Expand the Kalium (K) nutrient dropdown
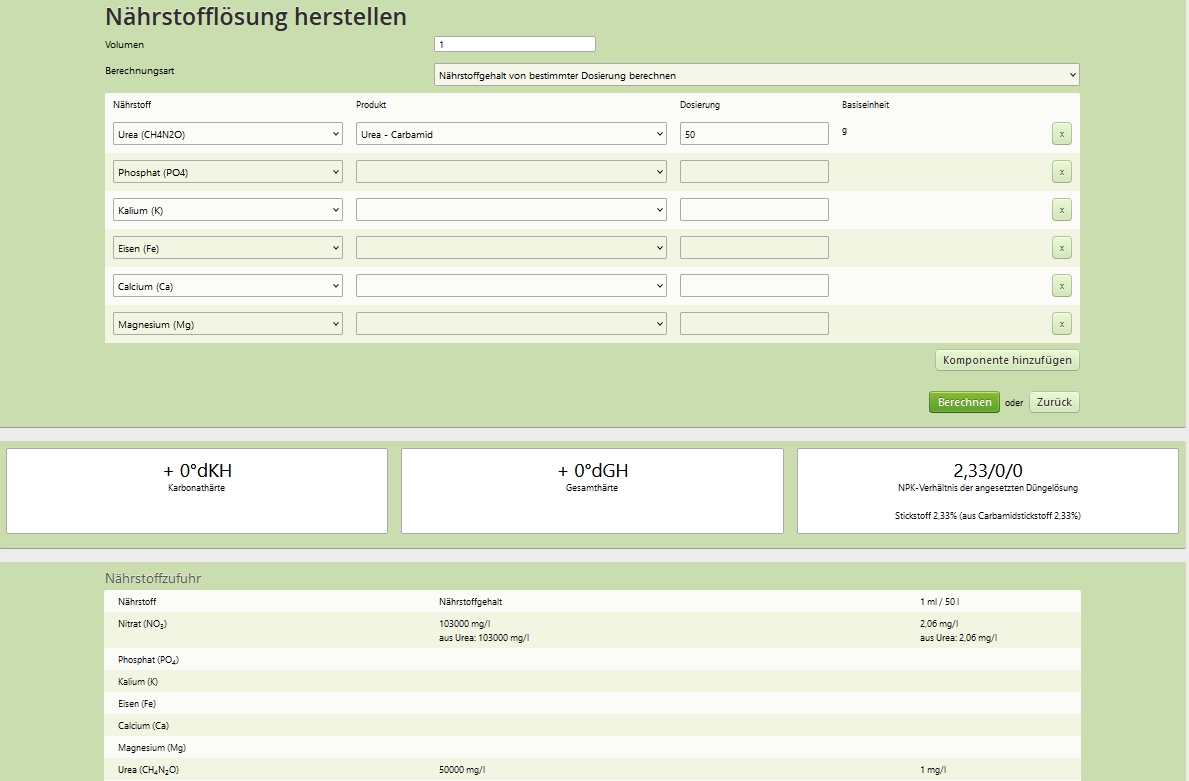 pyautogui.click(x=227, y=210)
